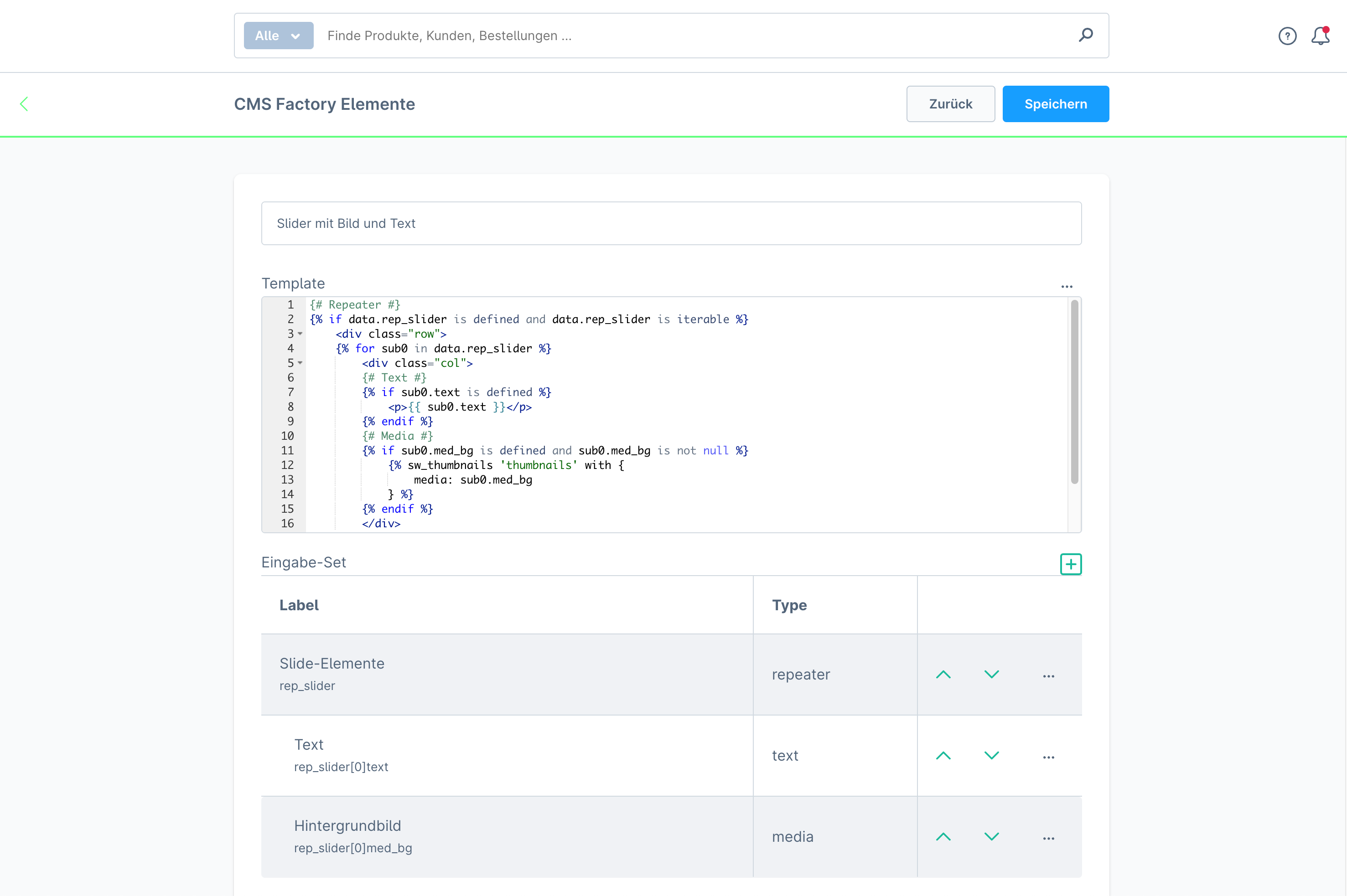Screen dimensions: 1347x896
Task: Click the Zurück button
Action: [950, 104]
